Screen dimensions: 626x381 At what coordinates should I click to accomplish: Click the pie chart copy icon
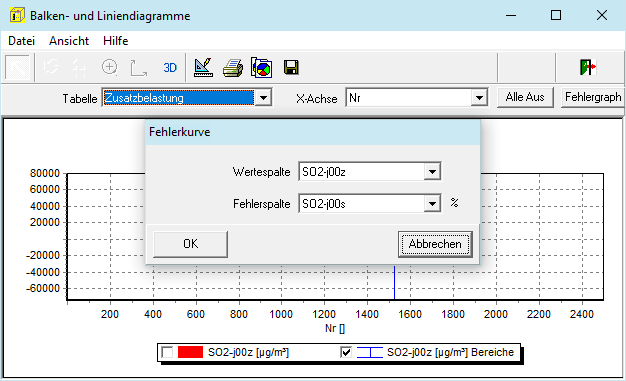click(x=261, y=67)
